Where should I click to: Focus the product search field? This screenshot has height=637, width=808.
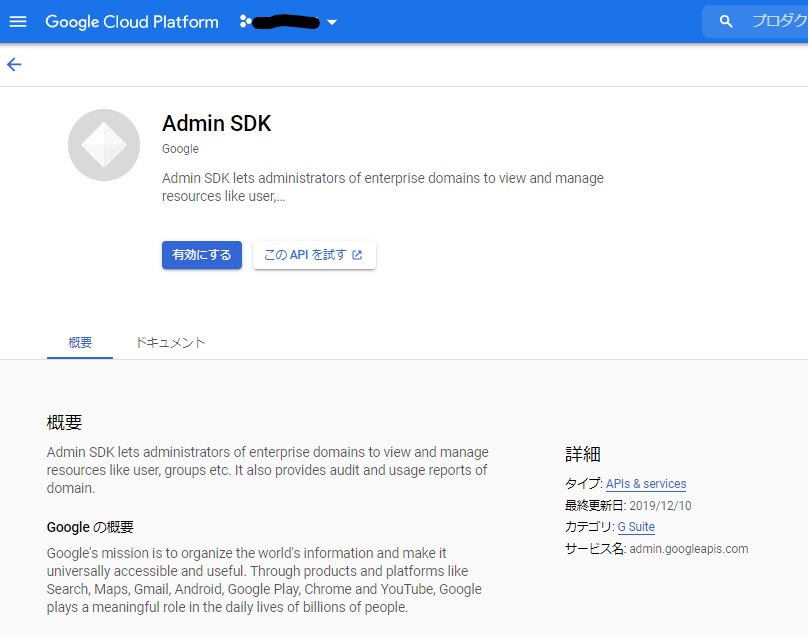[755, 22]
